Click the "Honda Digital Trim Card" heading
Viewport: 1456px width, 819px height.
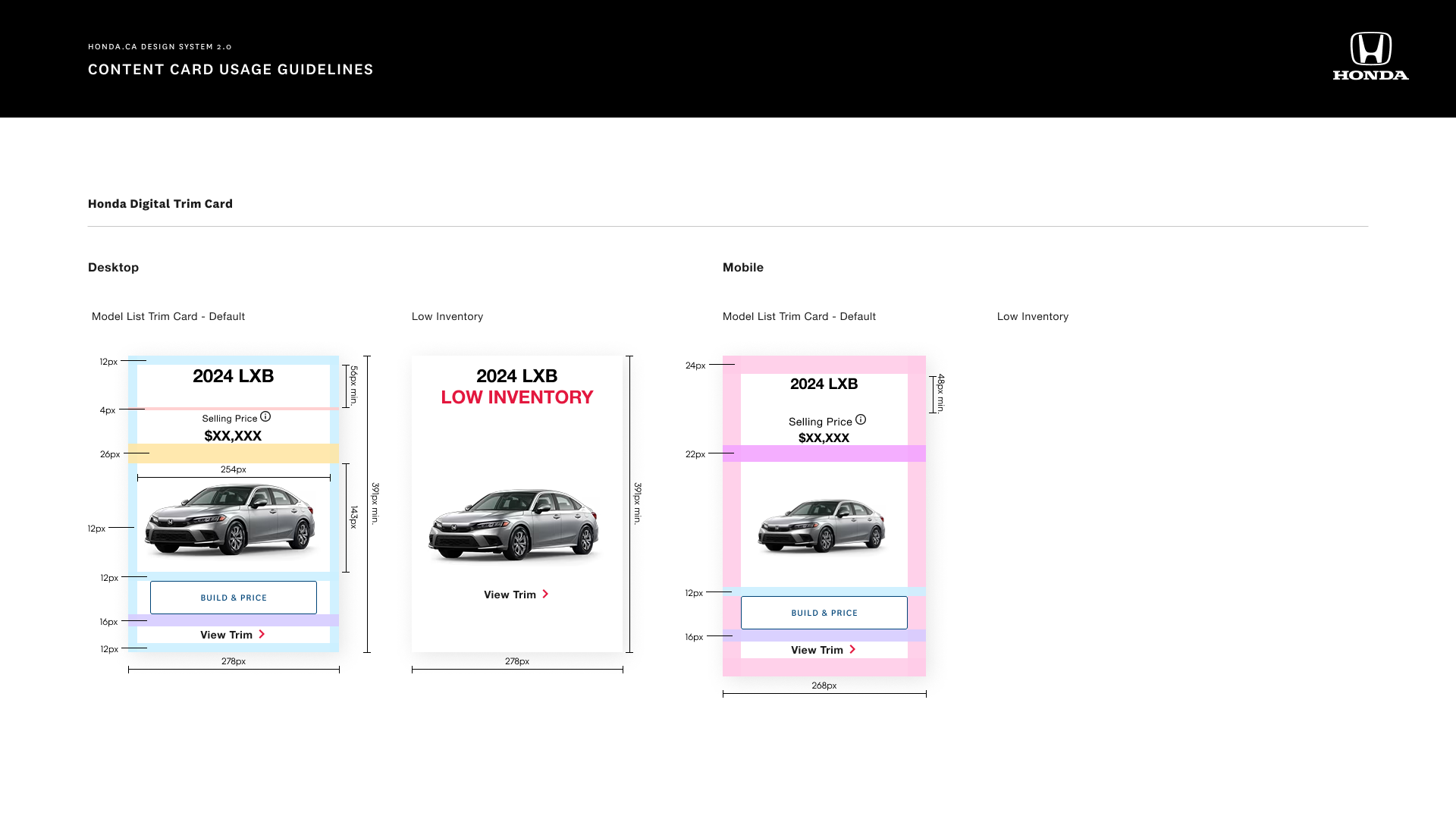pos(160,204)
